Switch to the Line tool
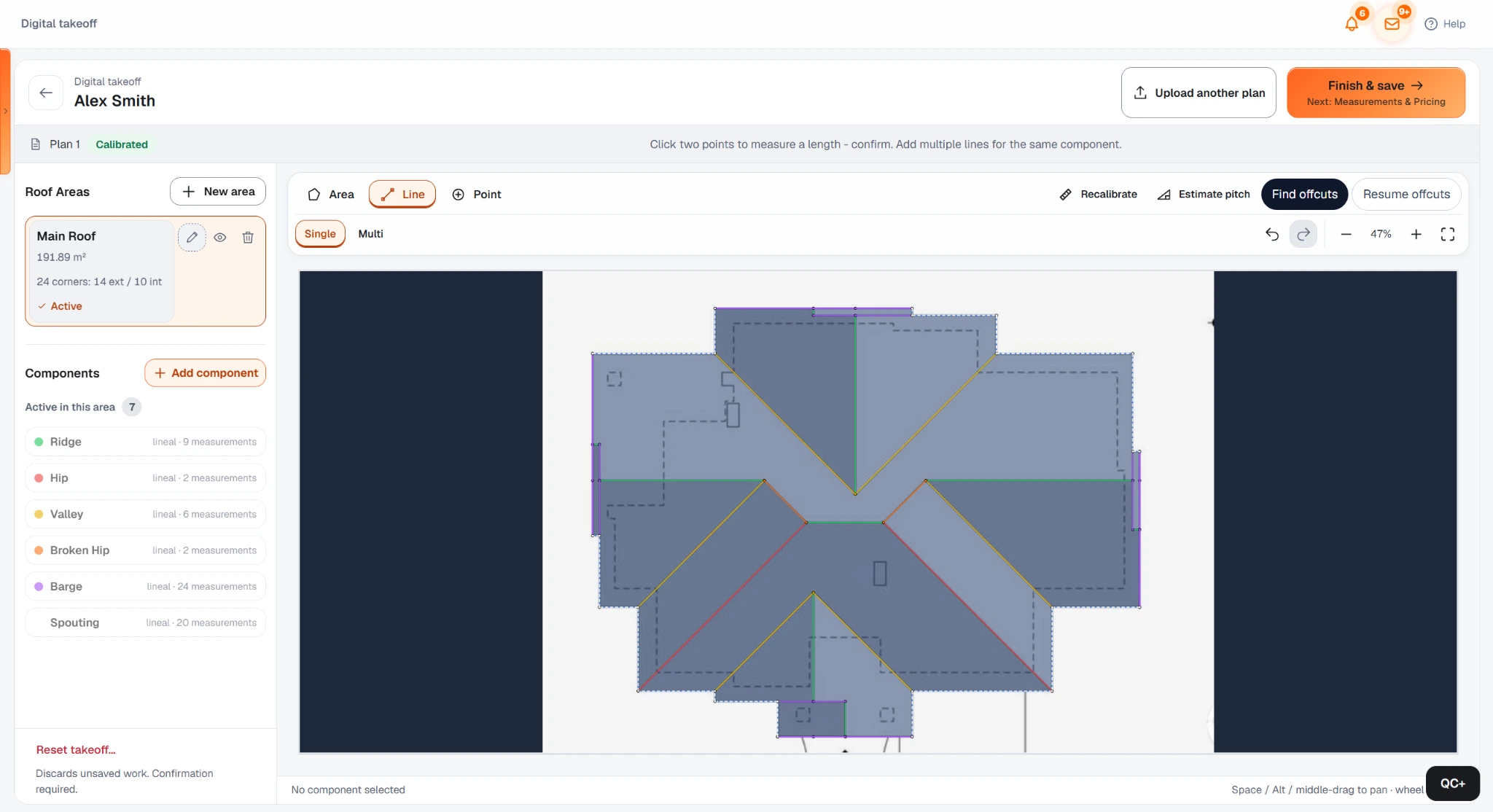 click(x=402, y=194)
